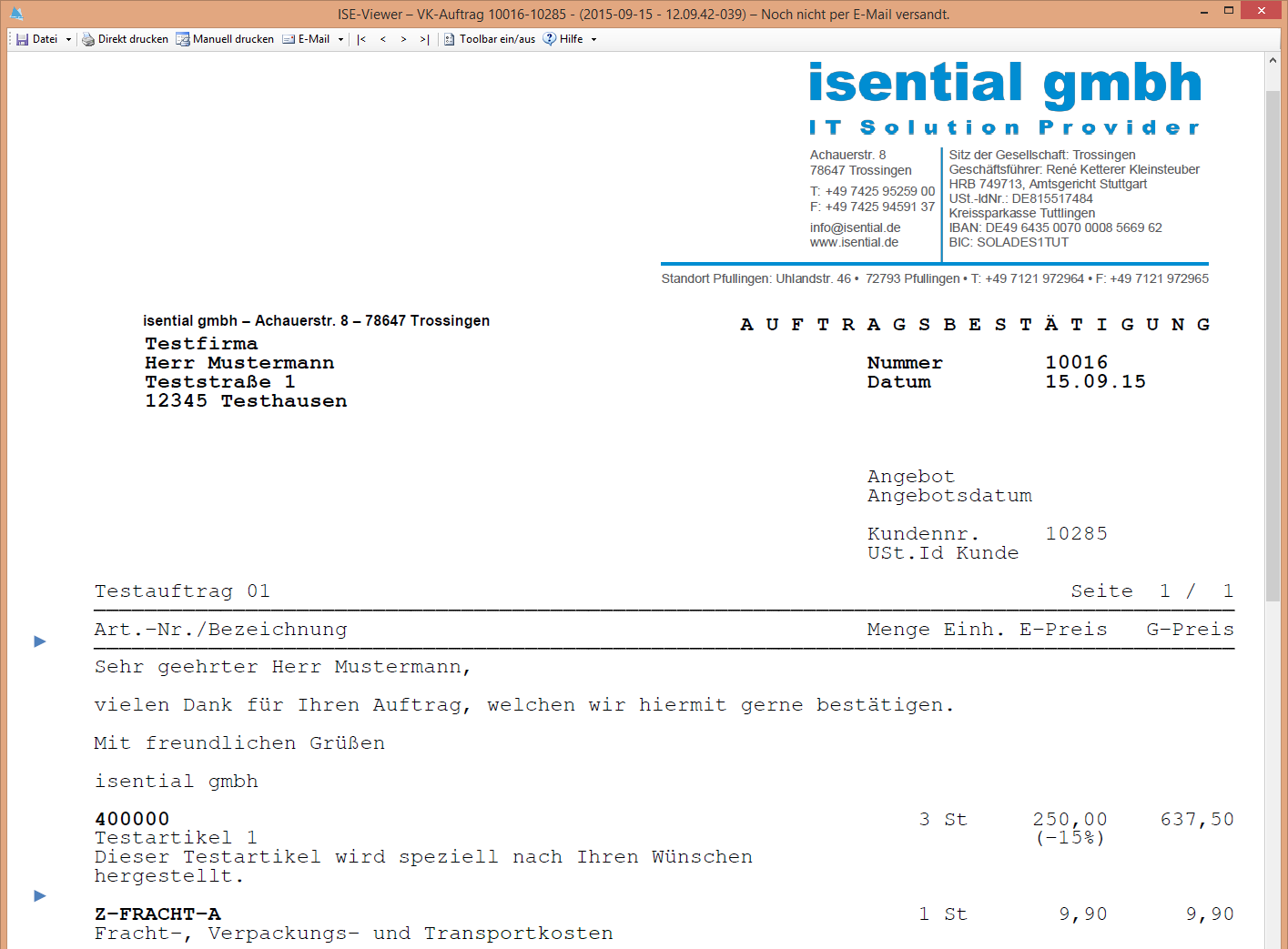Screen dimensions: 1288x949
Task: Click the blue marker arrow beside Art.-Nr. header
Action: pyautogui.click(x=40, y=641)
